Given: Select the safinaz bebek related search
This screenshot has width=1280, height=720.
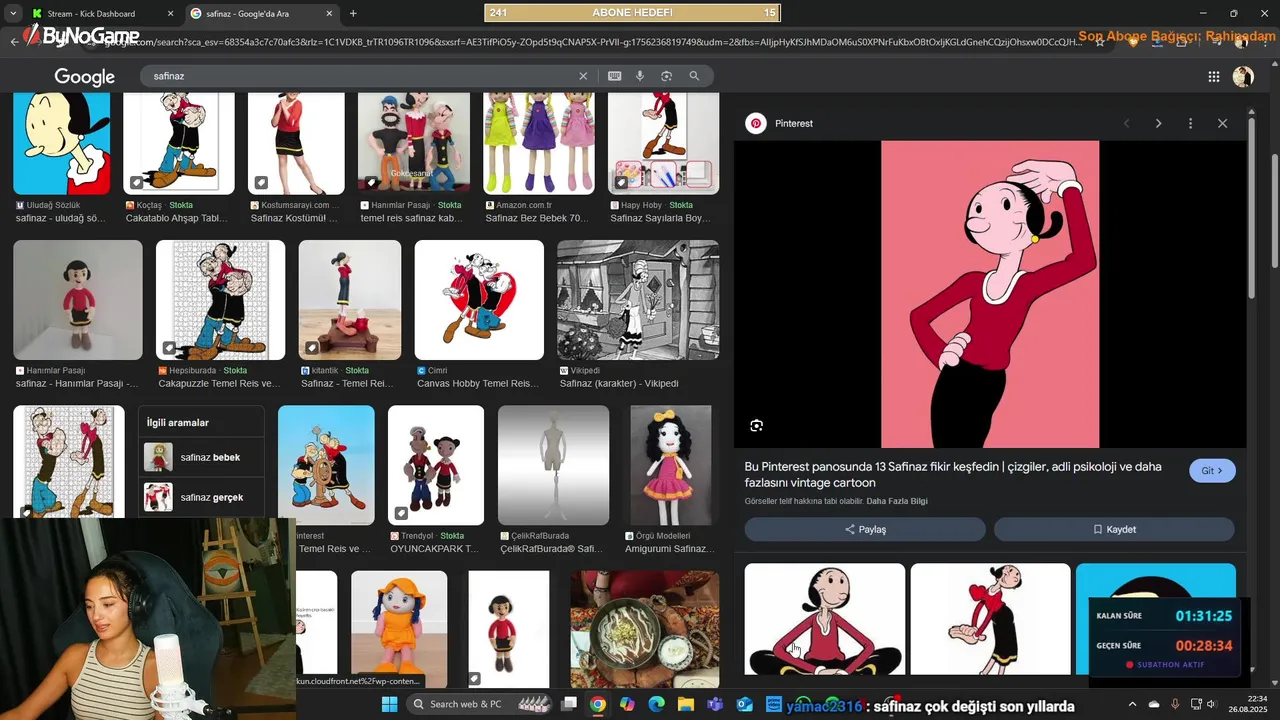Looking at the screenshot, I should click(x=201, y=457).
